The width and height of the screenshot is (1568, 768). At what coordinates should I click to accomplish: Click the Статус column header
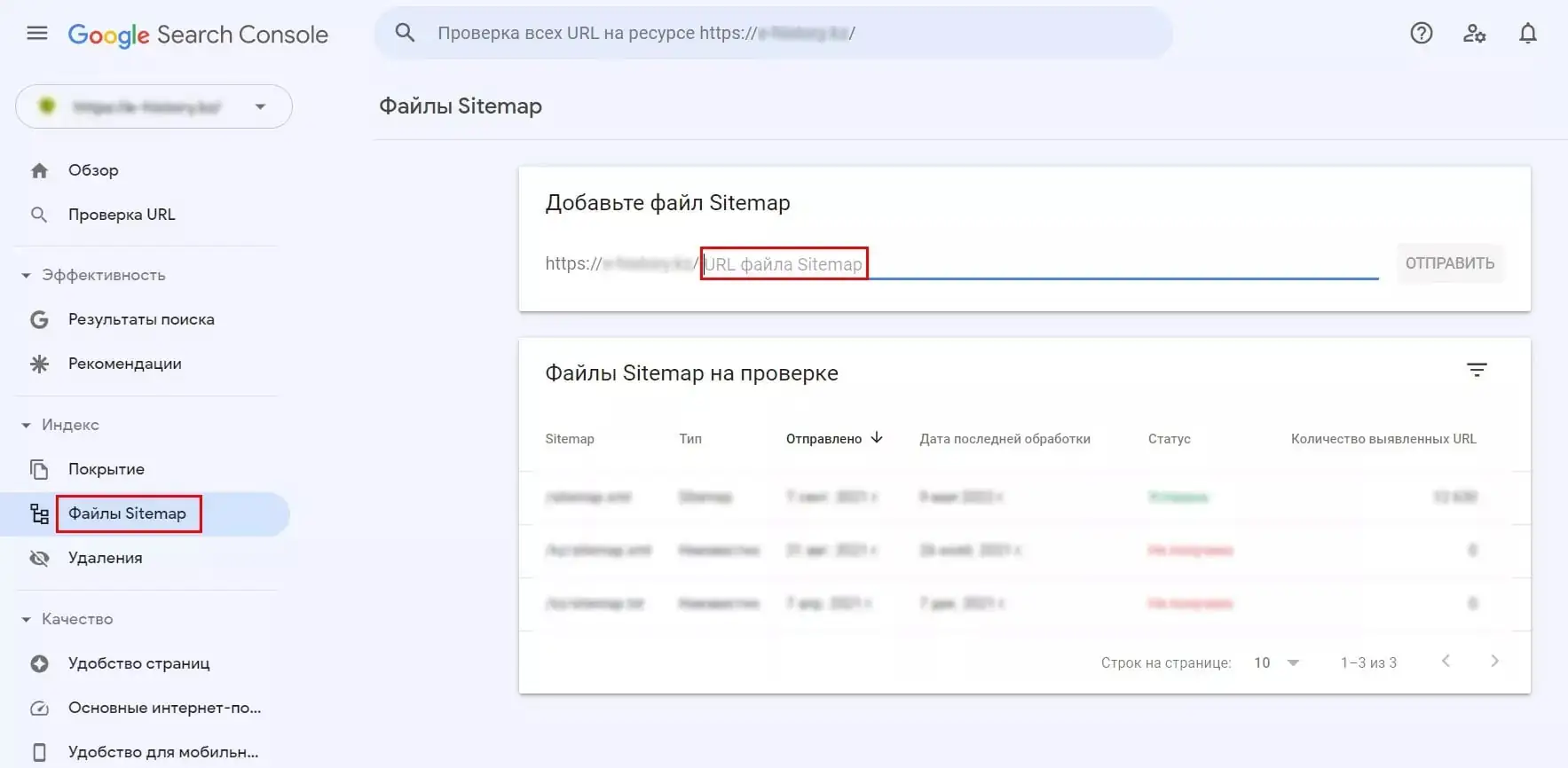coord(1170,438)
